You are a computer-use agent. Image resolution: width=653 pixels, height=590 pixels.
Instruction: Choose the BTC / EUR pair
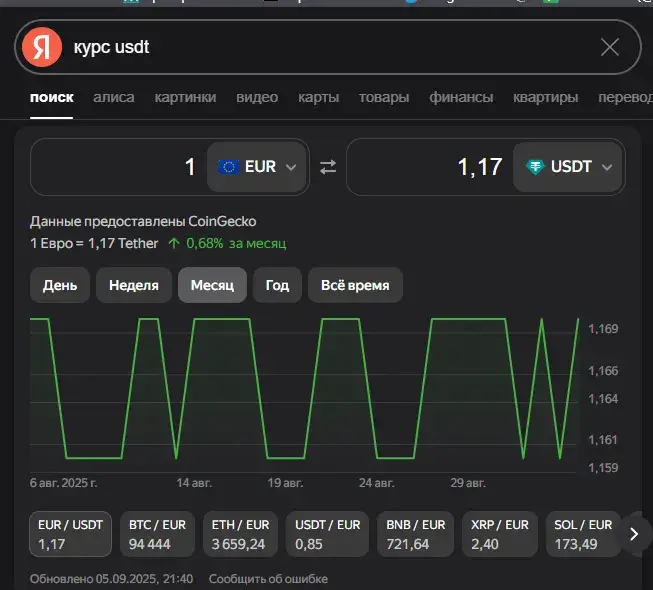coord(157,534)
